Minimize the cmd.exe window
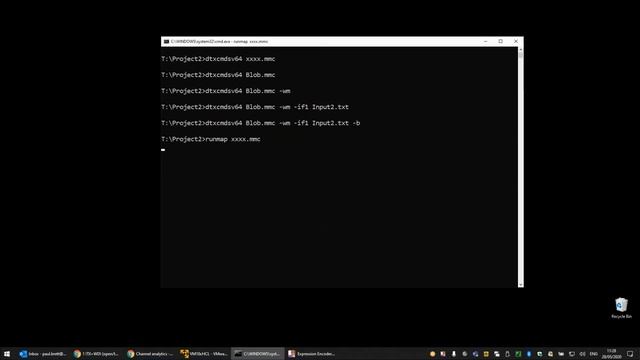The width and height of the screenshot is (640, 360). coord(485,41)
